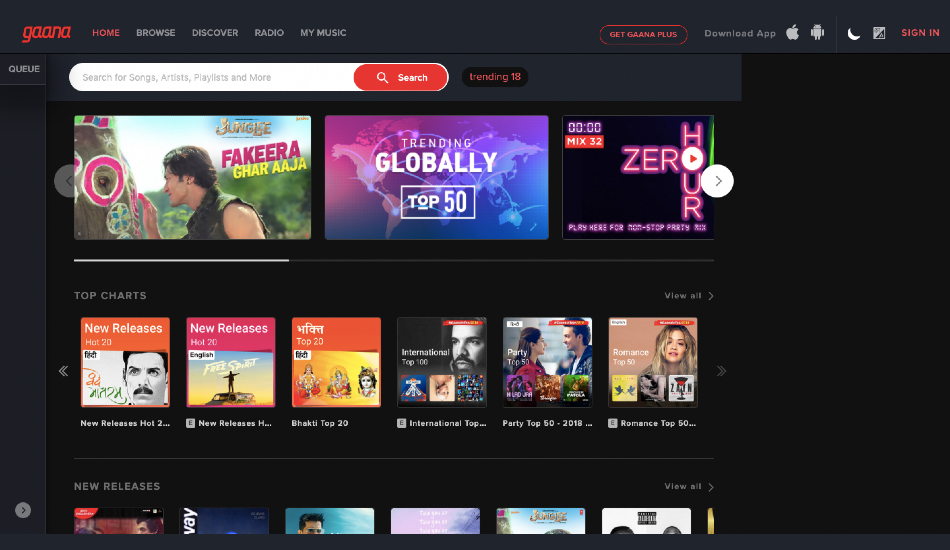This screenshot has height=550, width=950.
Task: Open Romance Top 50 chart cover
Action: point(653,362)
